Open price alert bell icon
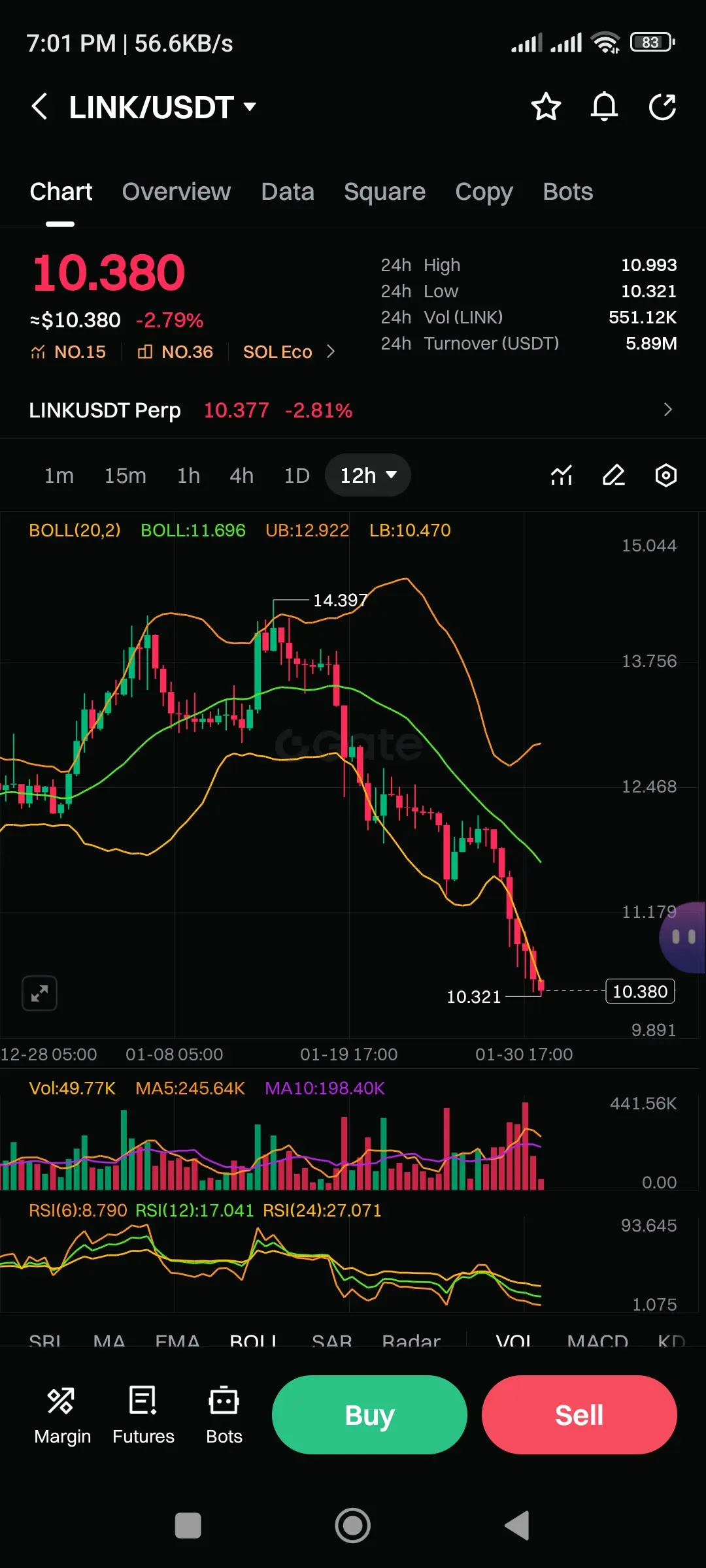Image resolution: width=706 pixels, height=1568 pixels. [604, 106]
